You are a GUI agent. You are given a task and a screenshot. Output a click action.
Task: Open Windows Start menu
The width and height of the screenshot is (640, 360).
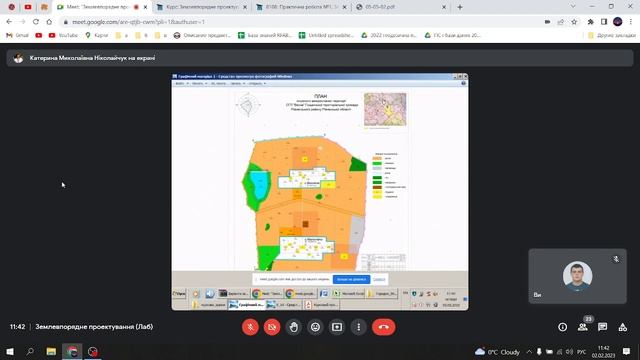10,351
